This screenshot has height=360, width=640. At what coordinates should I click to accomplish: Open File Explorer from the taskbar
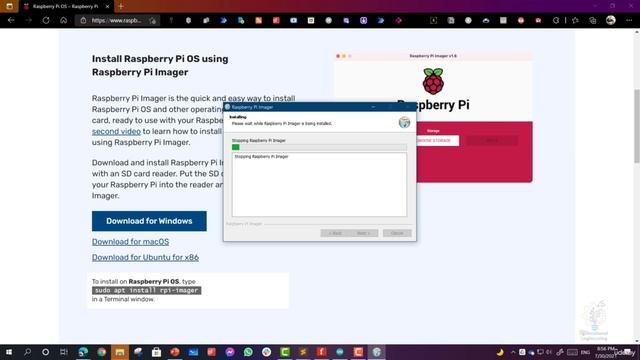click(120, 352)
